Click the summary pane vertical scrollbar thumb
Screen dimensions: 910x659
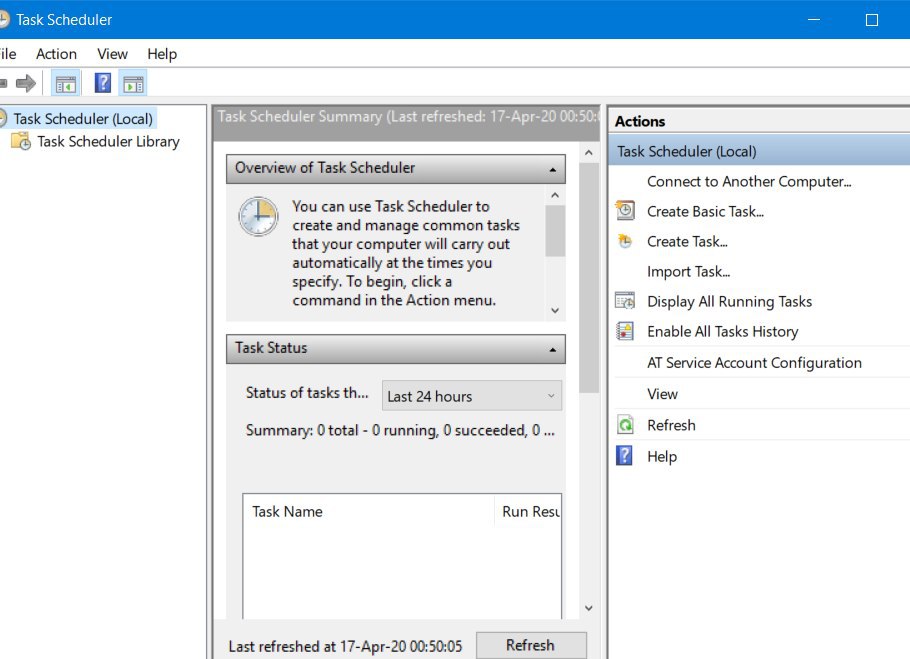(588, 278)
